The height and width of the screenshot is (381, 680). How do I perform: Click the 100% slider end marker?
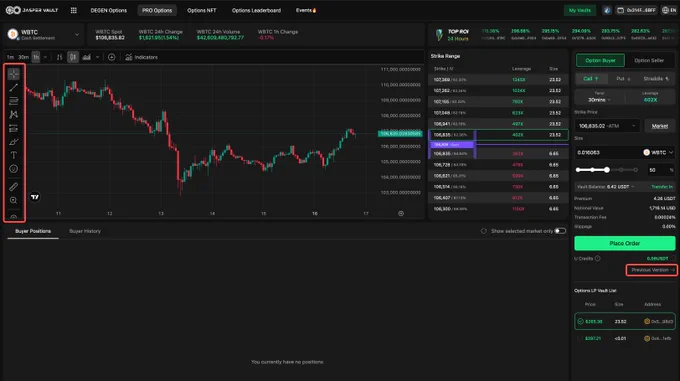tap(636, 170)
